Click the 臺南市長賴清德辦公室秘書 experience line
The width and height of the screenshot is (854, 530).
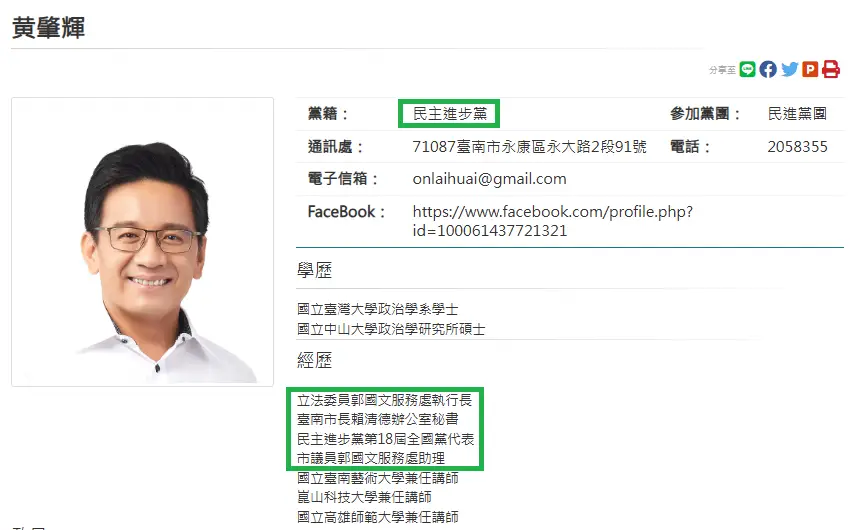point(377,419)
